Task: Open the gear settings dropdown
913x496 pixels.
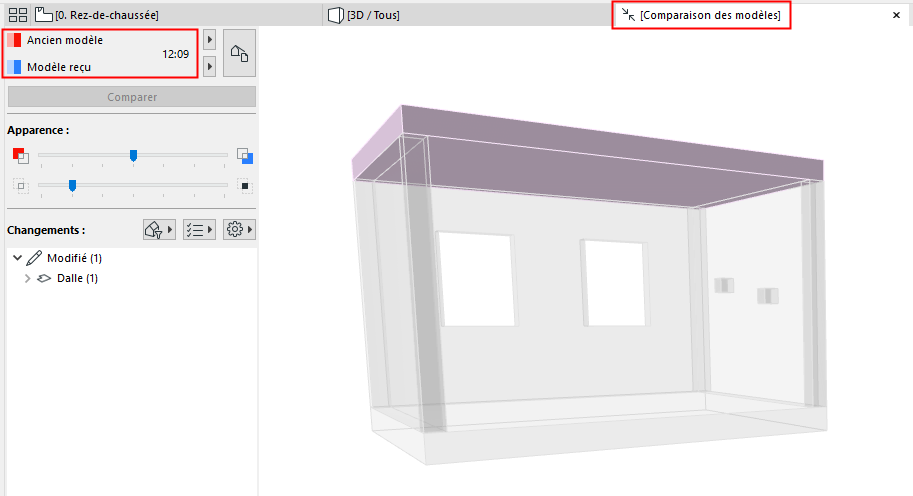Action: [239, 229]
